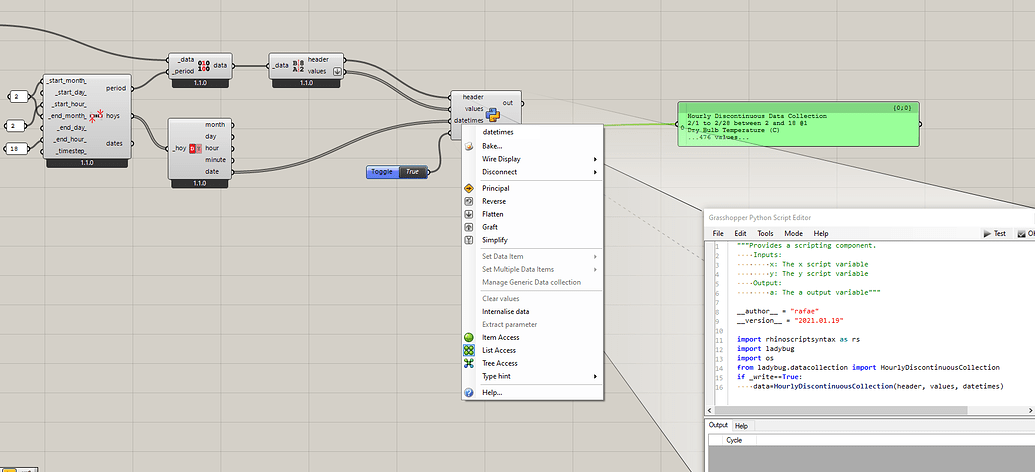The image size is (1035, 472).
Task: Click the red HOY to DateTime icon
Action: (x=195, y=149)
